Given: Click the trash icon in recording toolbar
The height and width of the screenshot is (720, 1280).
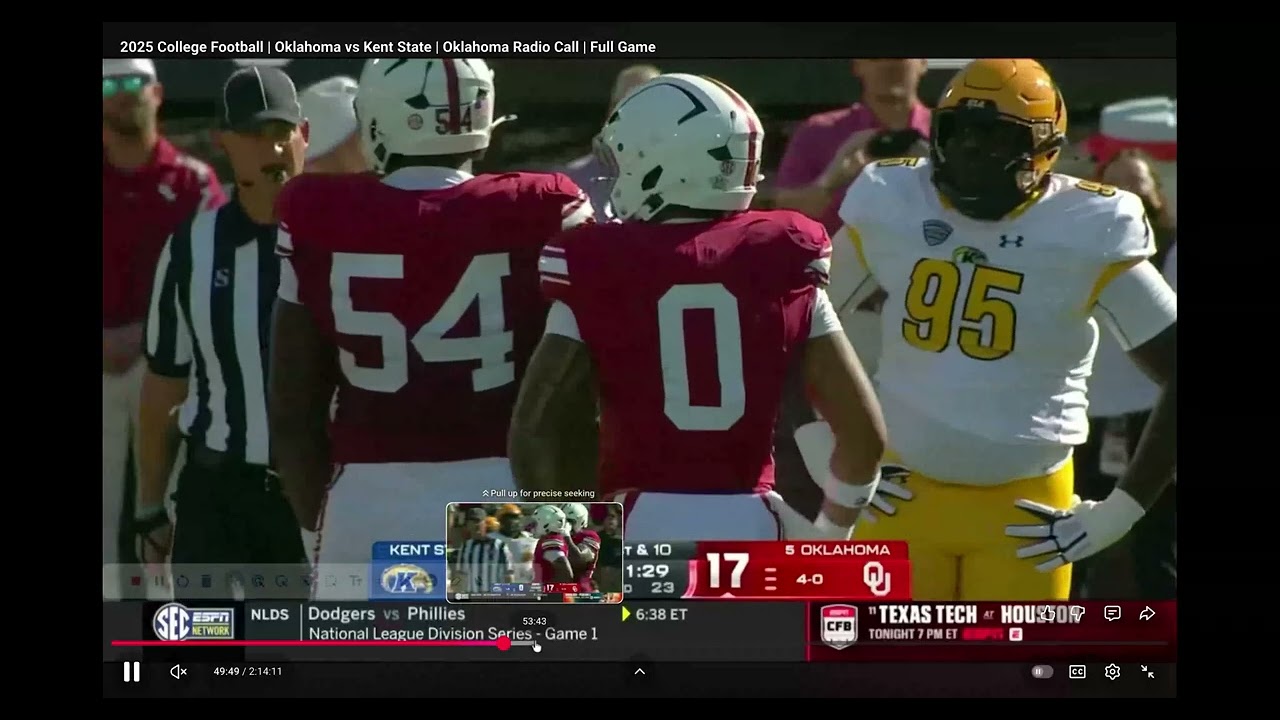Looking at the screenshot, I should pyautogui.click(x=206, y=581).
